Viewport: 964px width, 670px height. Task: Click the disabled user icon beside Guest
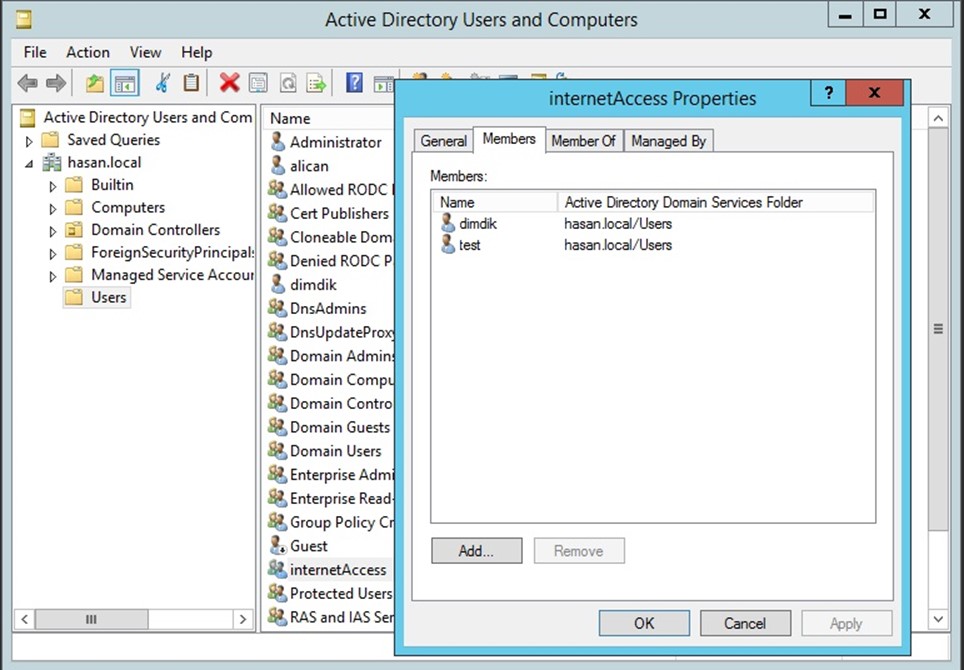click(278, 545)
